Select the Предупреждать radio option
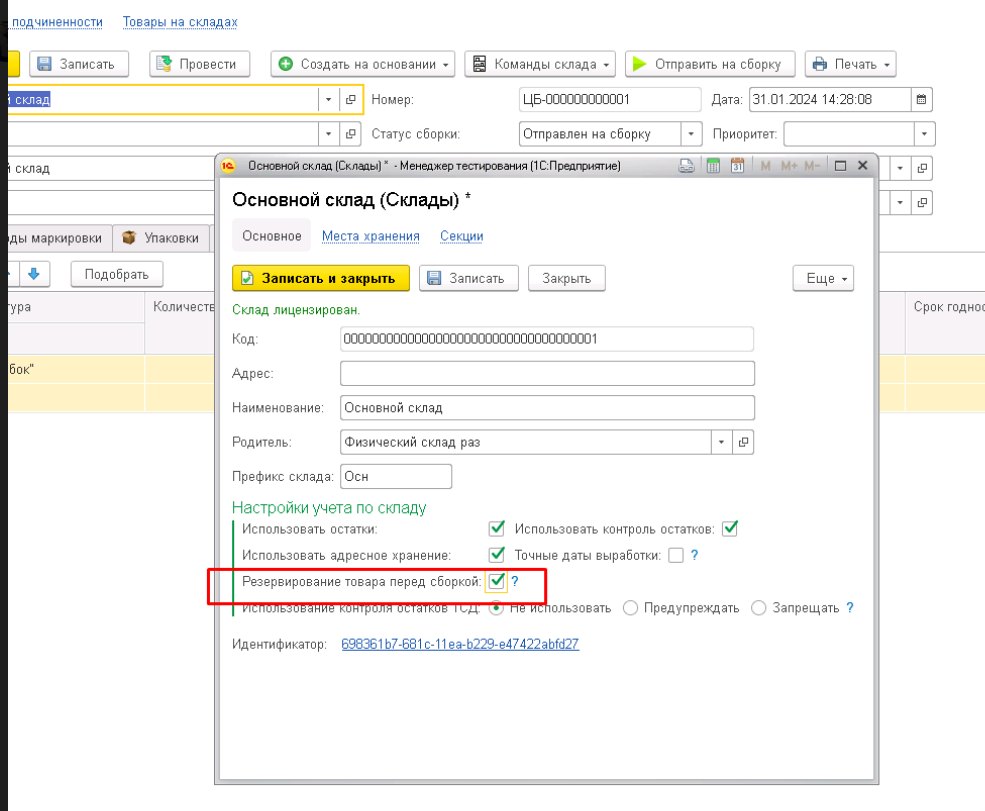Viewport: 985px width, 811px height. (x=630, y=608)
